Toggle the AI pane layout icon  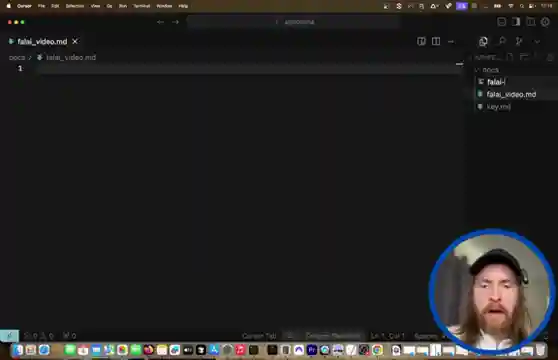tap(531, 22)
